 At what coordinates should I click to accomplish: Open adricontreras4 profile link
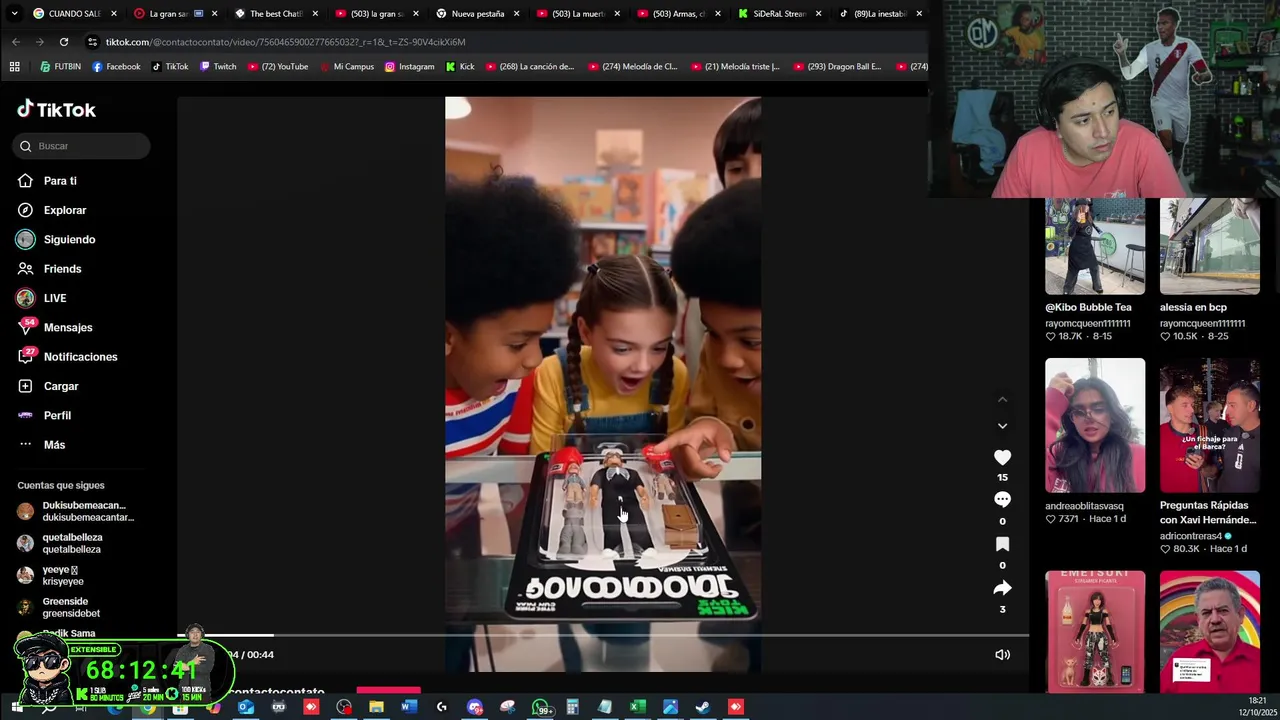point(1195,536)
